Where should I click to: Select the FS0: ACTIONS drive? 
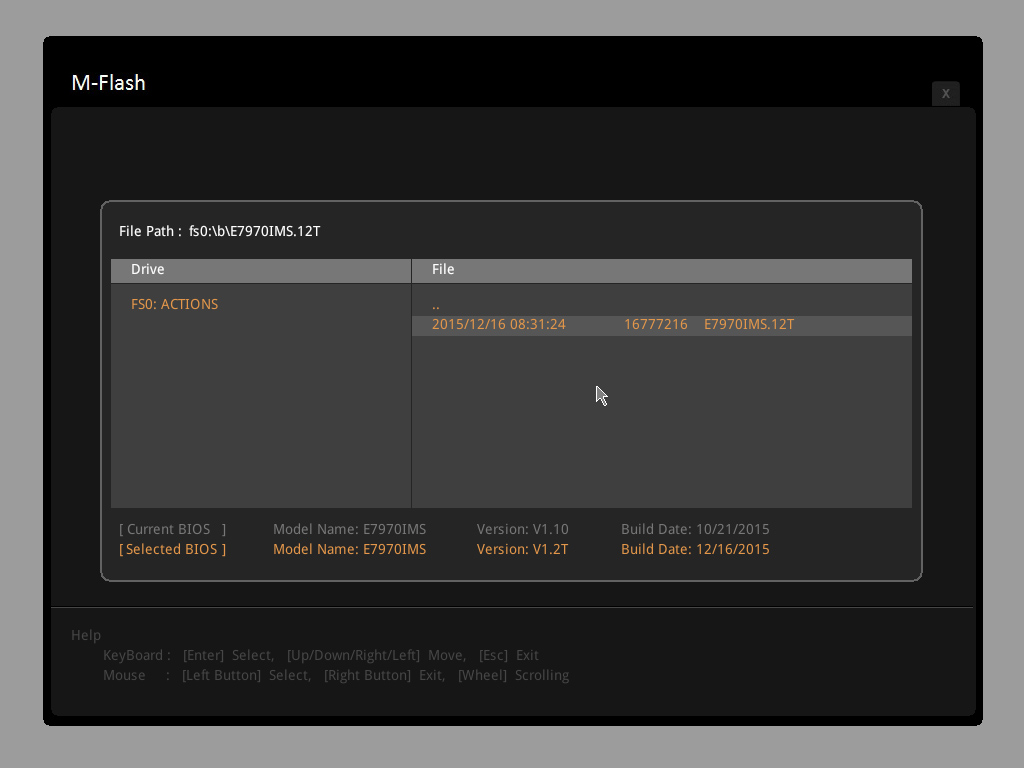[x=174, y=304]
